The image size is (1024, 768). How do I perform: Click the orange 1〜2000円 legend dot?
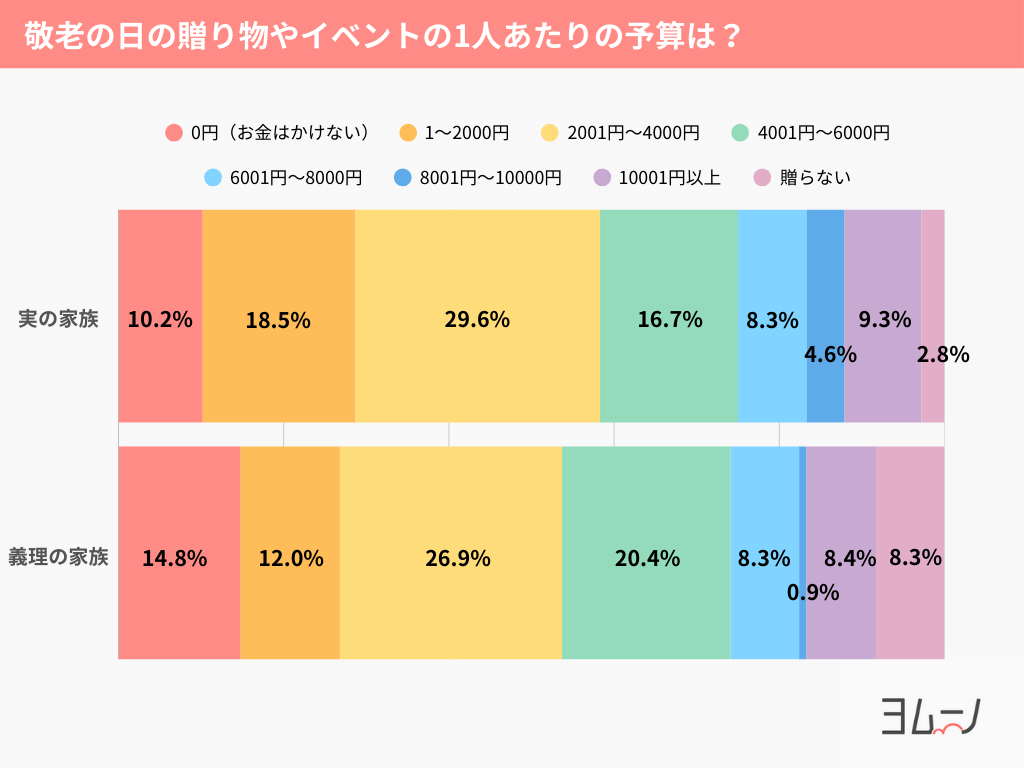pyautogui.click(x=408, y=132)
